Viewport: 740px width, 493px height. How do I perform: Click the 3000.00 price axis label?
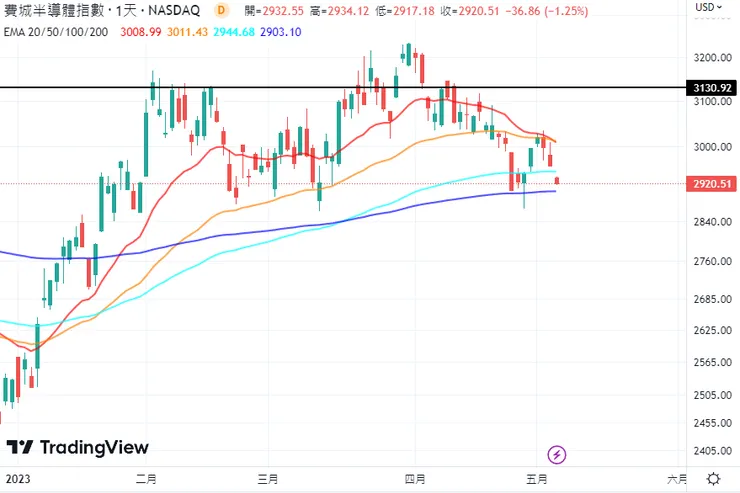713,147
